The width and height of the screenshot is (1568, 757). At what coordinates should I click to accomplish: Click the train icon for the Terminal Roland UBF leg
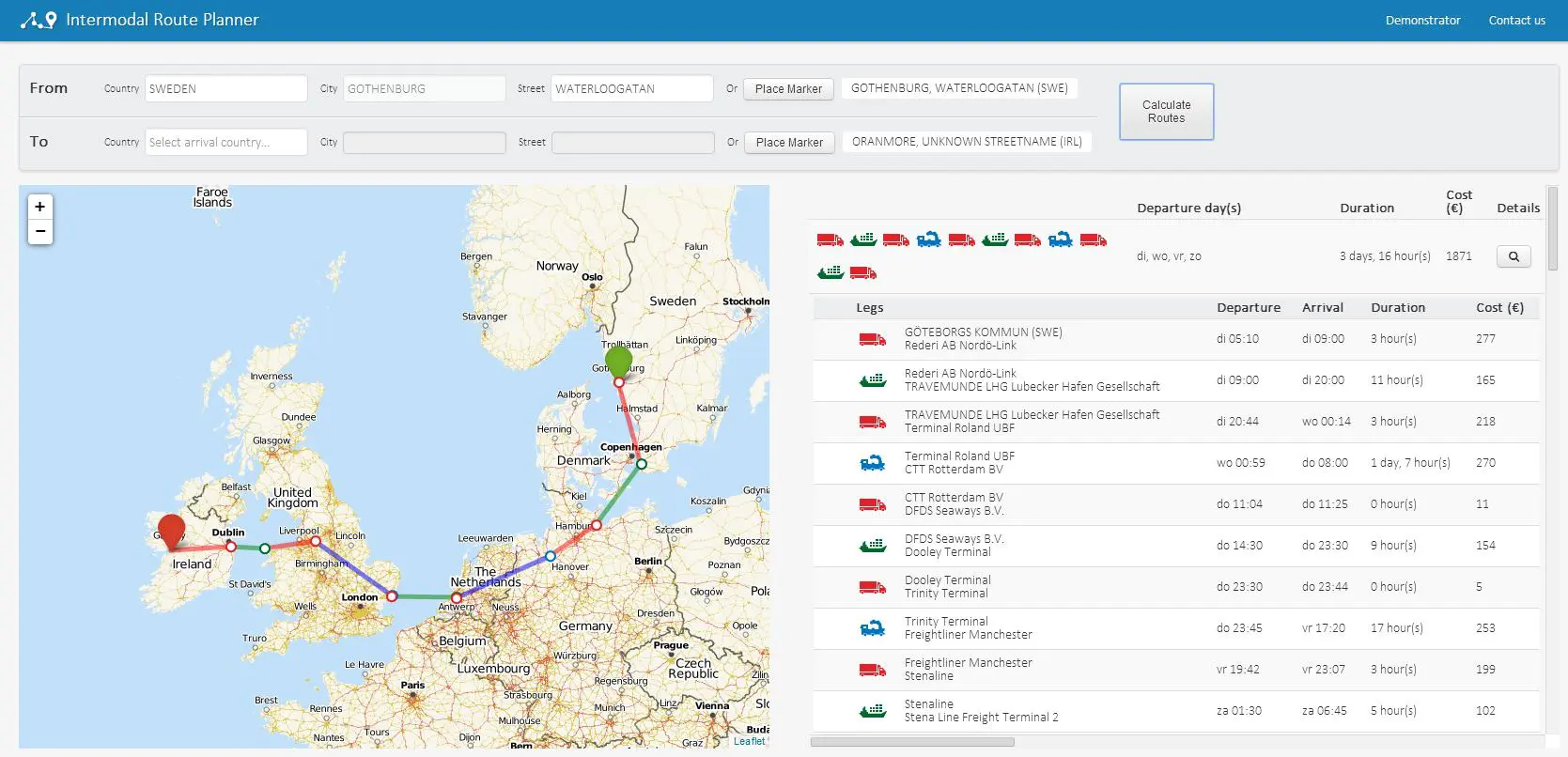872,463
